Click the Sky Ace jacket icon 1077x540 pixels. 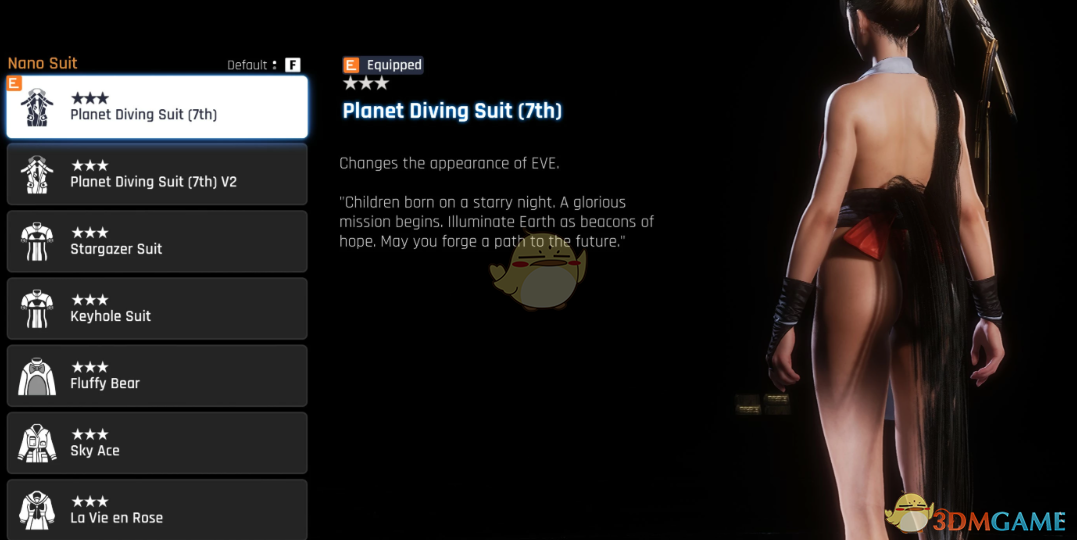37,444
